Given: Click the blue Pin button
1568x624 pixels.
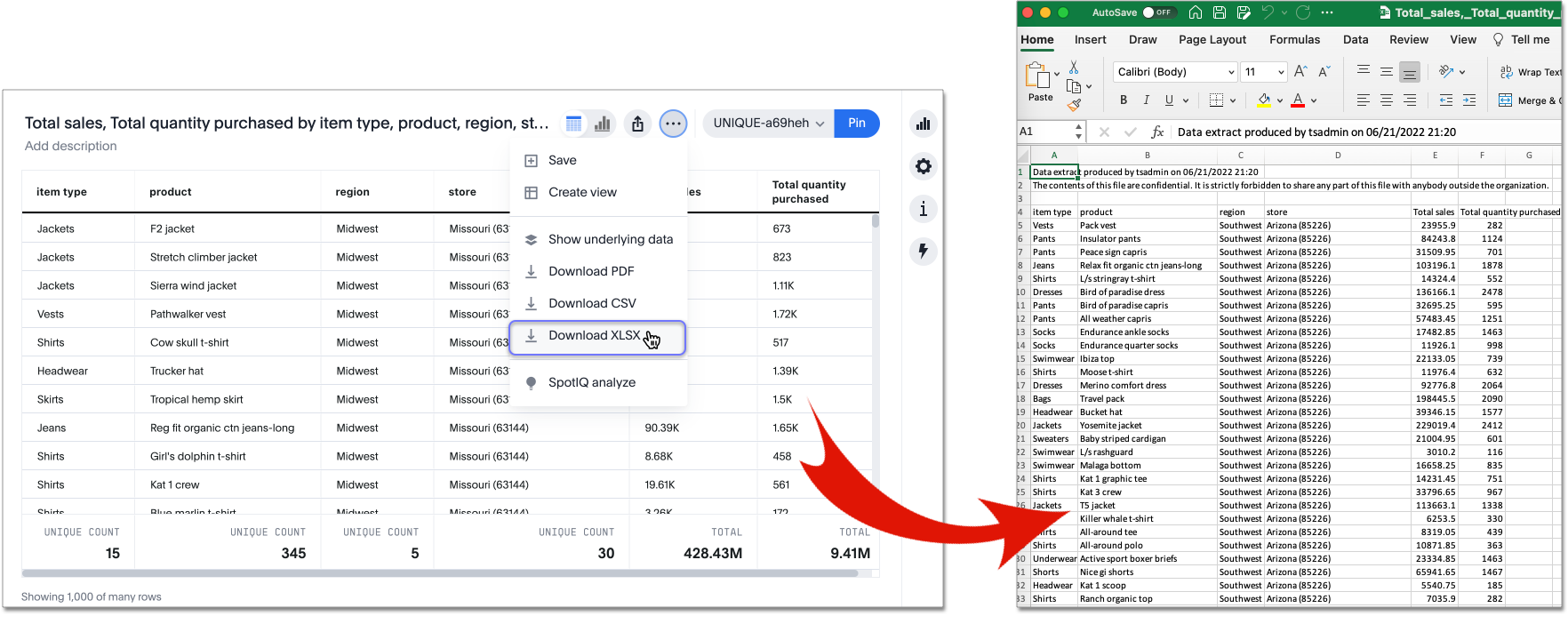Looking at the screenshot, I should click(856, 124).
